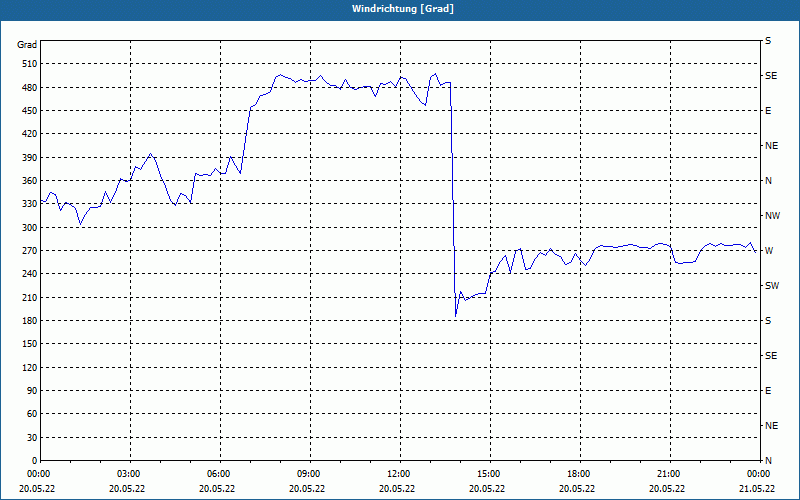Screen dimensions: 800x500
Task: Click the 180 degree axis label
Action: [x=30, y=320]
